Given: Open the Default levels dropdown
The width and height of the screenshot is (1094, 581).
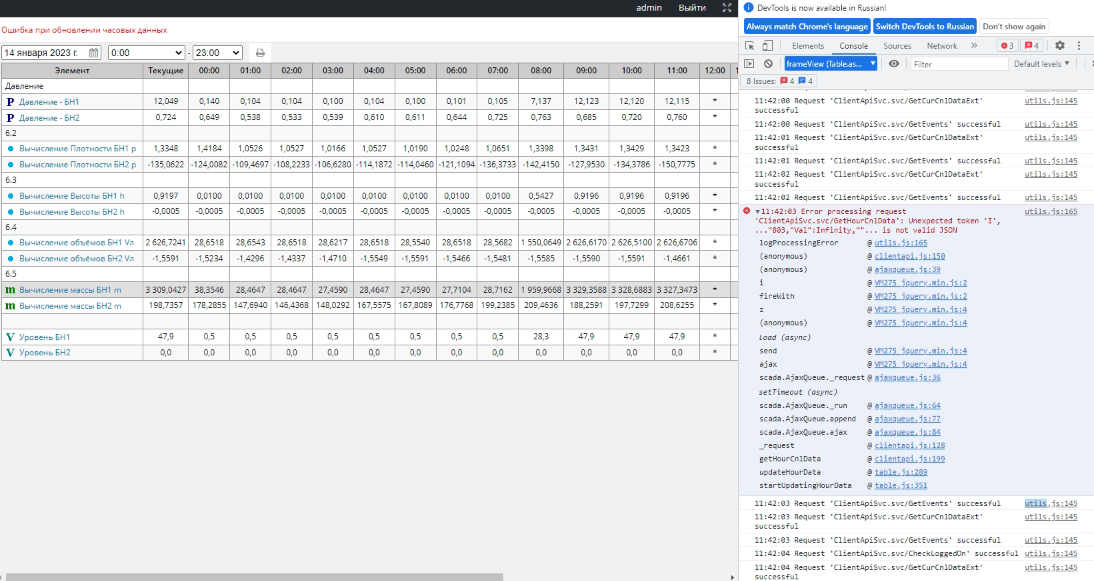Looking at the screenshot, I should click(1041, 63).
